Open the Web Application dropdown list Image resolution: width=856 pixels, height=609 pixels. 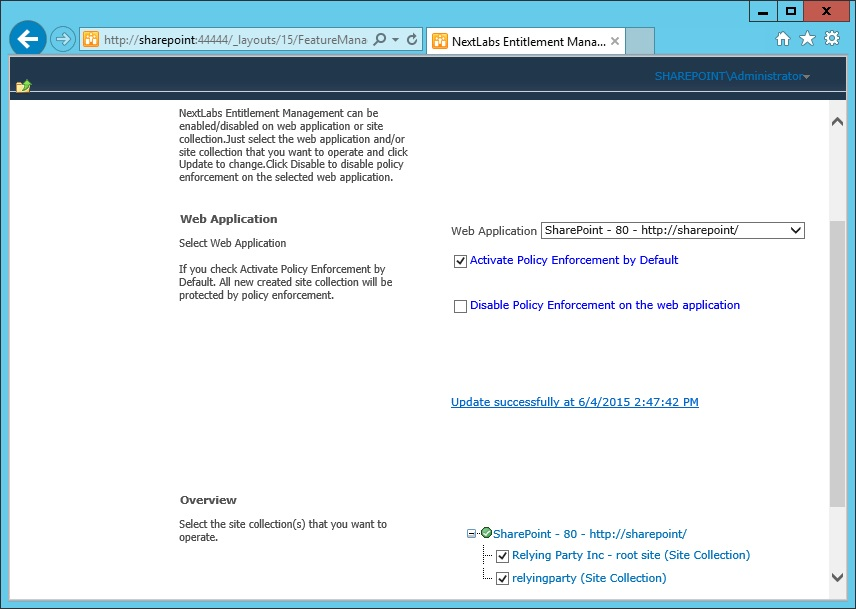click(x=673, y=230)
